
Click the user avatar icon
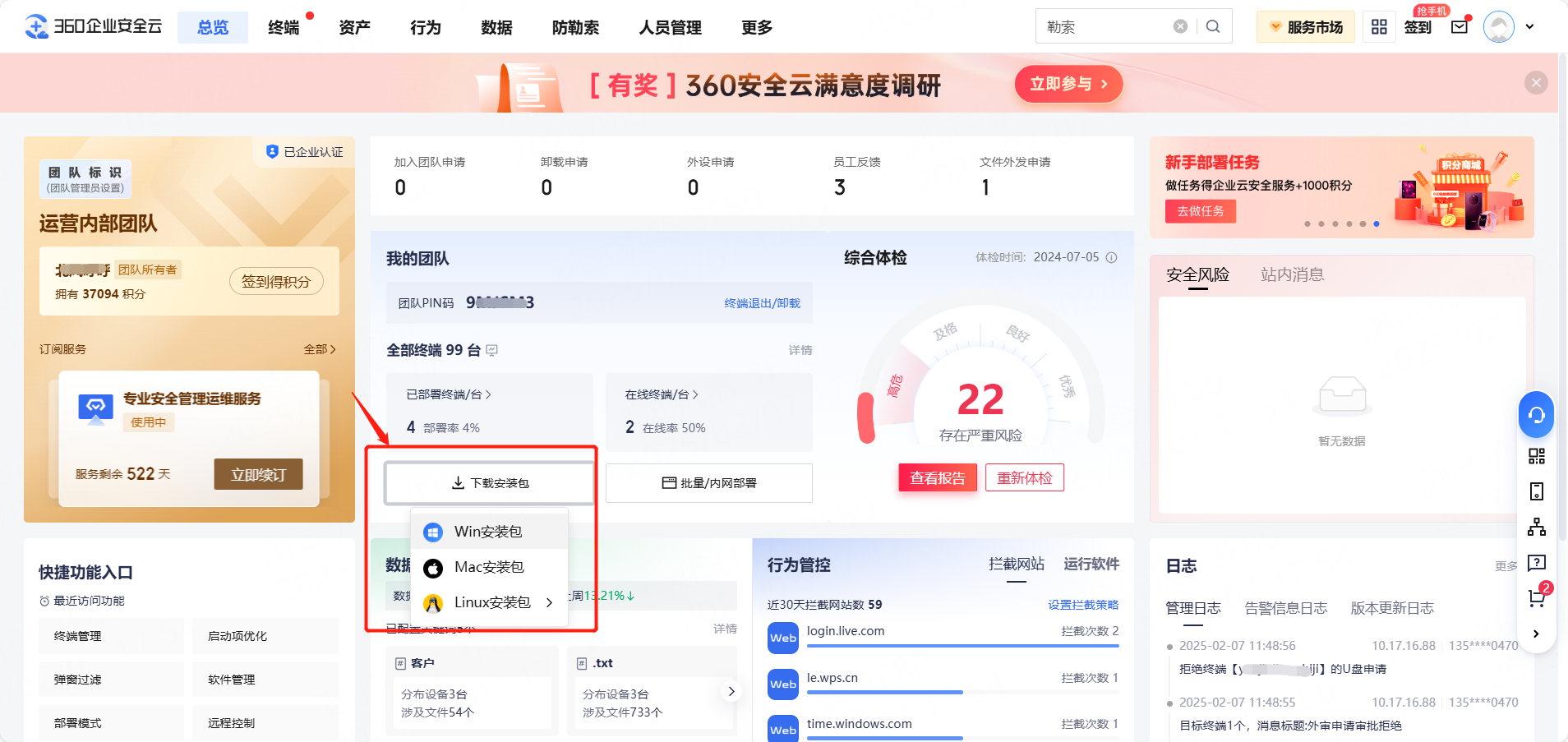point(1499,27)
